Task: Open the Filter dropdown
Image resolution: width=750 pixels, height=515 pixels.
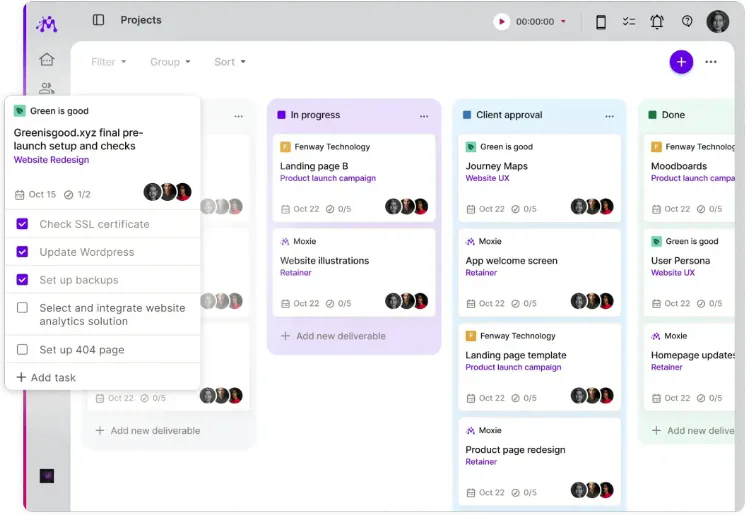Action: [109, 62]
